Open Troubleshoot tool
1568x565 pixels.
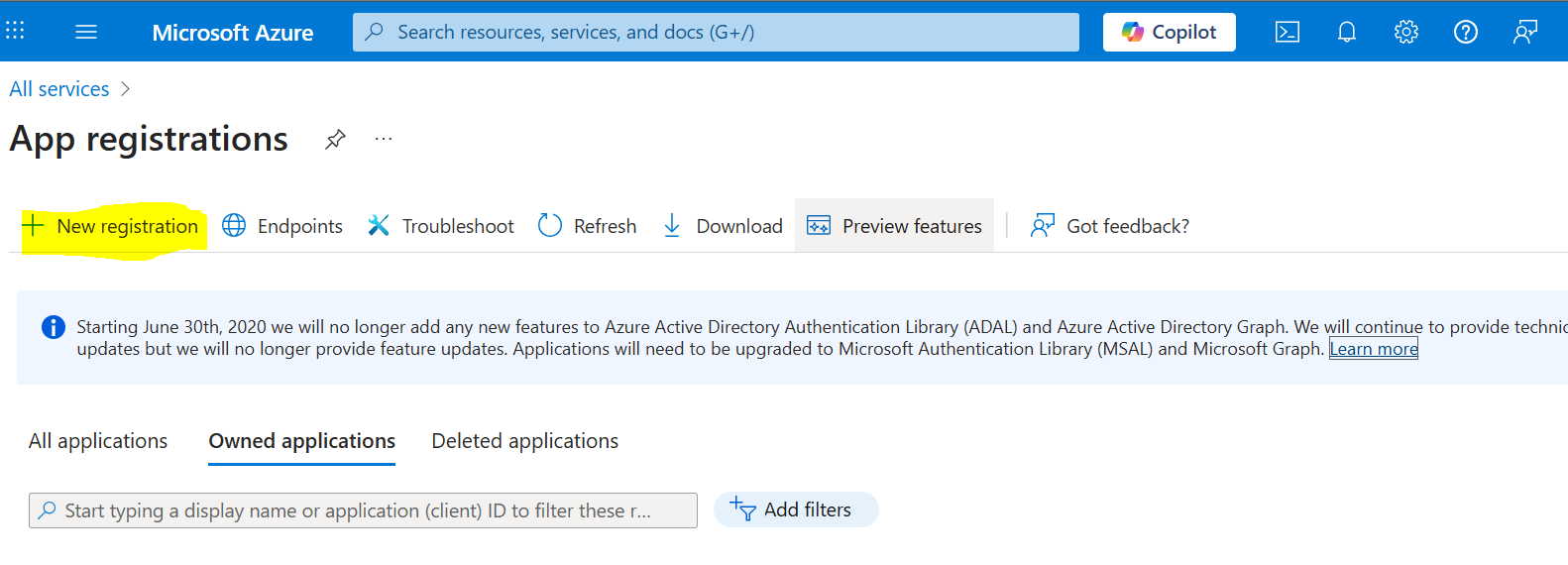pos(441,226)
